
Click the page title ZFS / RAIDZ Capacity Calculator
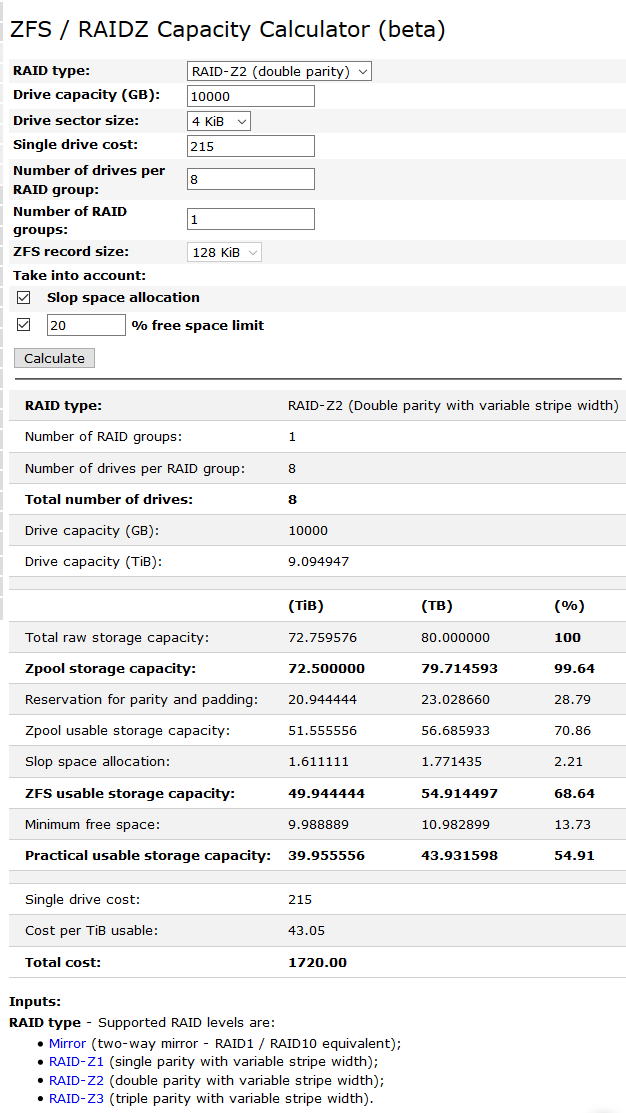click(228, 30)
